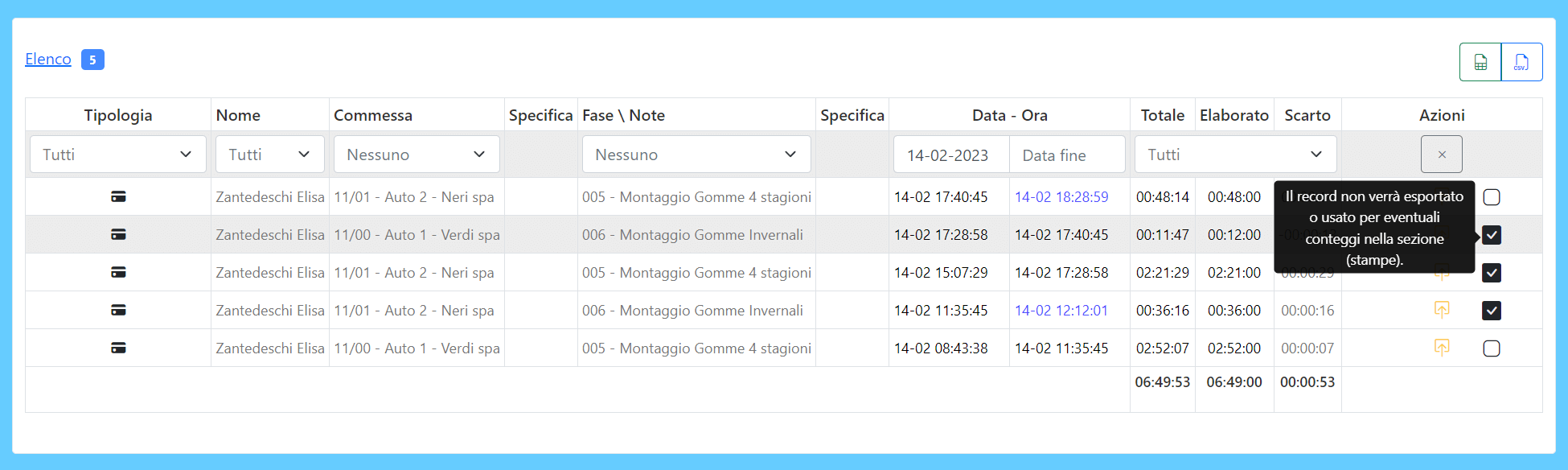Click the upload icon in the 08:43:38 row
1568x470 pixels.
1442,348
